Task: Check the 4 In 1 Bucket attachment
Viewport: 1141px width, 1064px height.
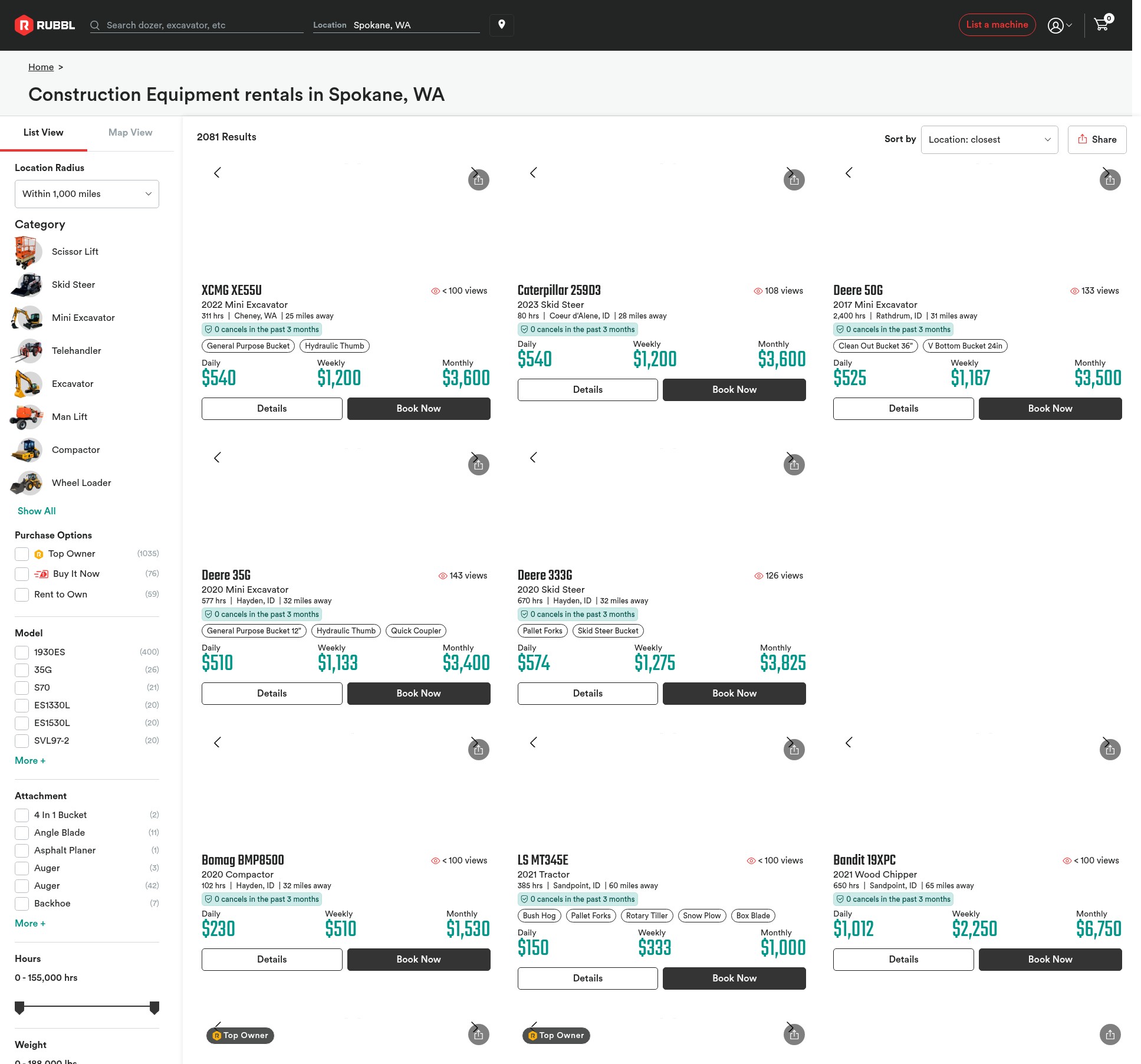Action: [x=22, y=815]
